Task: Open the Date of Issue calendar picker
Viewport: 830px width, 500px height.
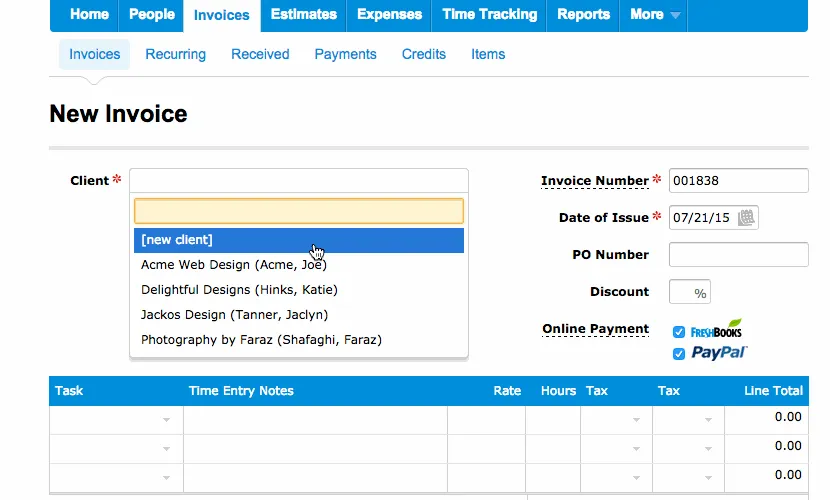Action: (746, 218)
